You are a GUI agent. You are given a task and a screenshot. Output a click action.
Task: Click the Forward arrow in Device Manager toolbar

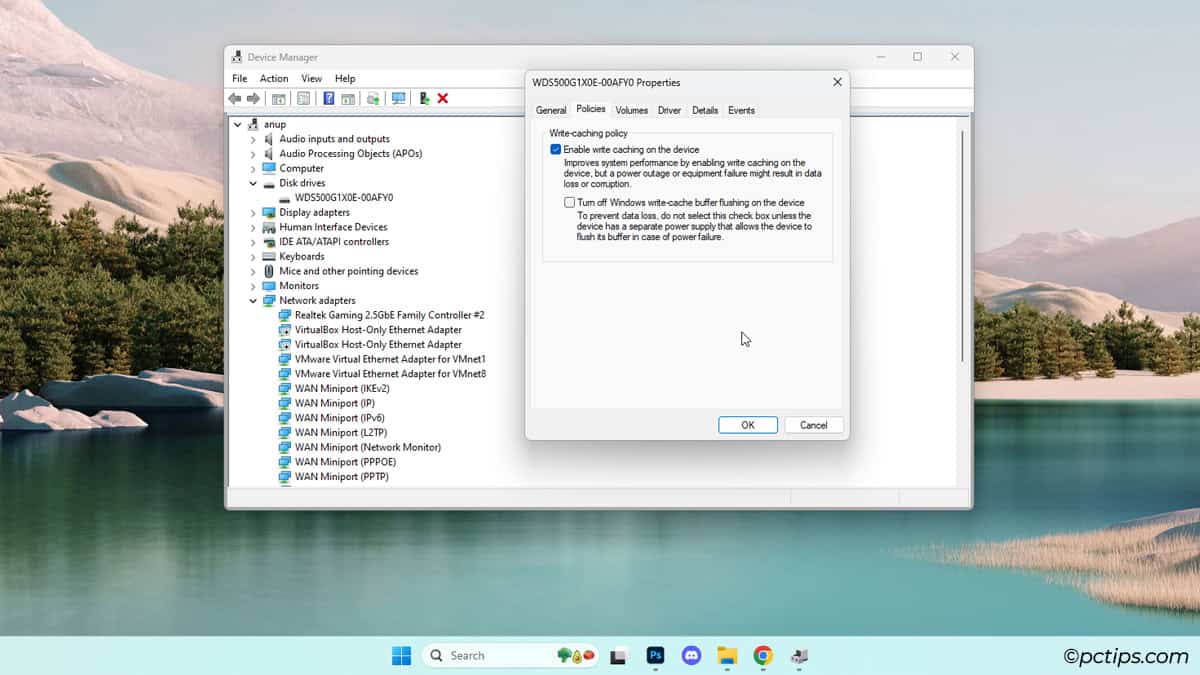[x=253, y=98]
